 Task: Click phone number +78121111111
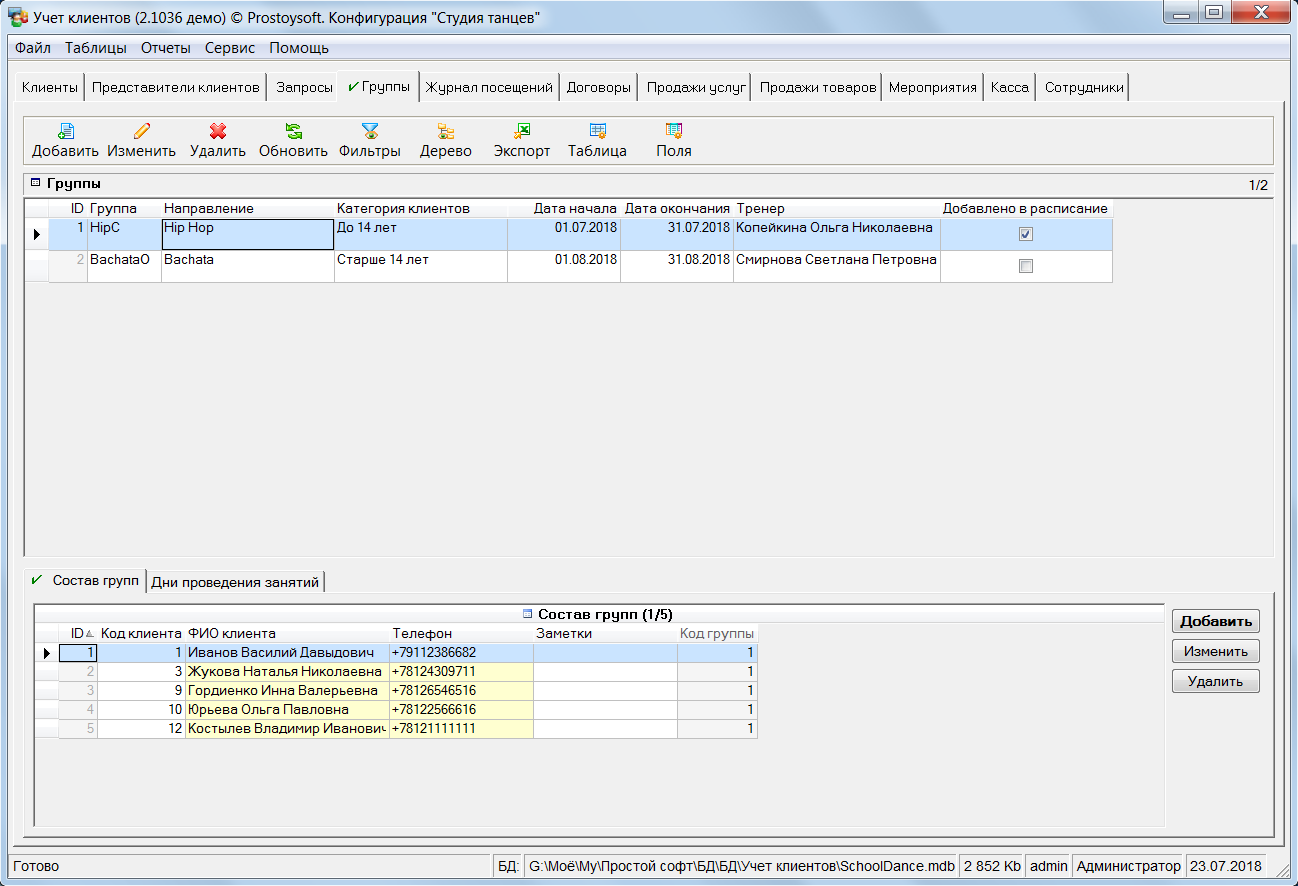pos(462,729)
